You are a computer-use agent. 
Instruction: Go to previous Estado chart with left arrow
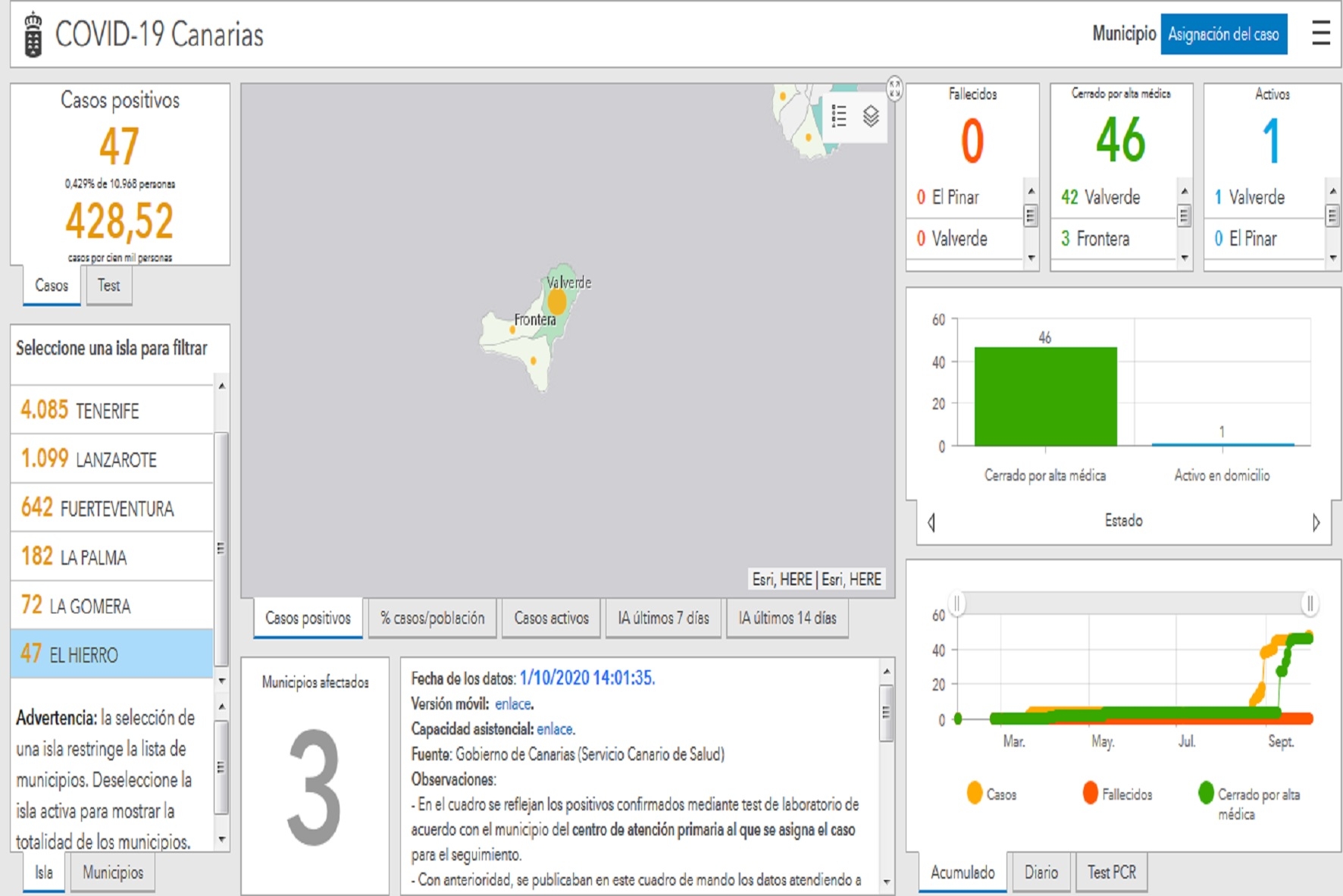931,522
